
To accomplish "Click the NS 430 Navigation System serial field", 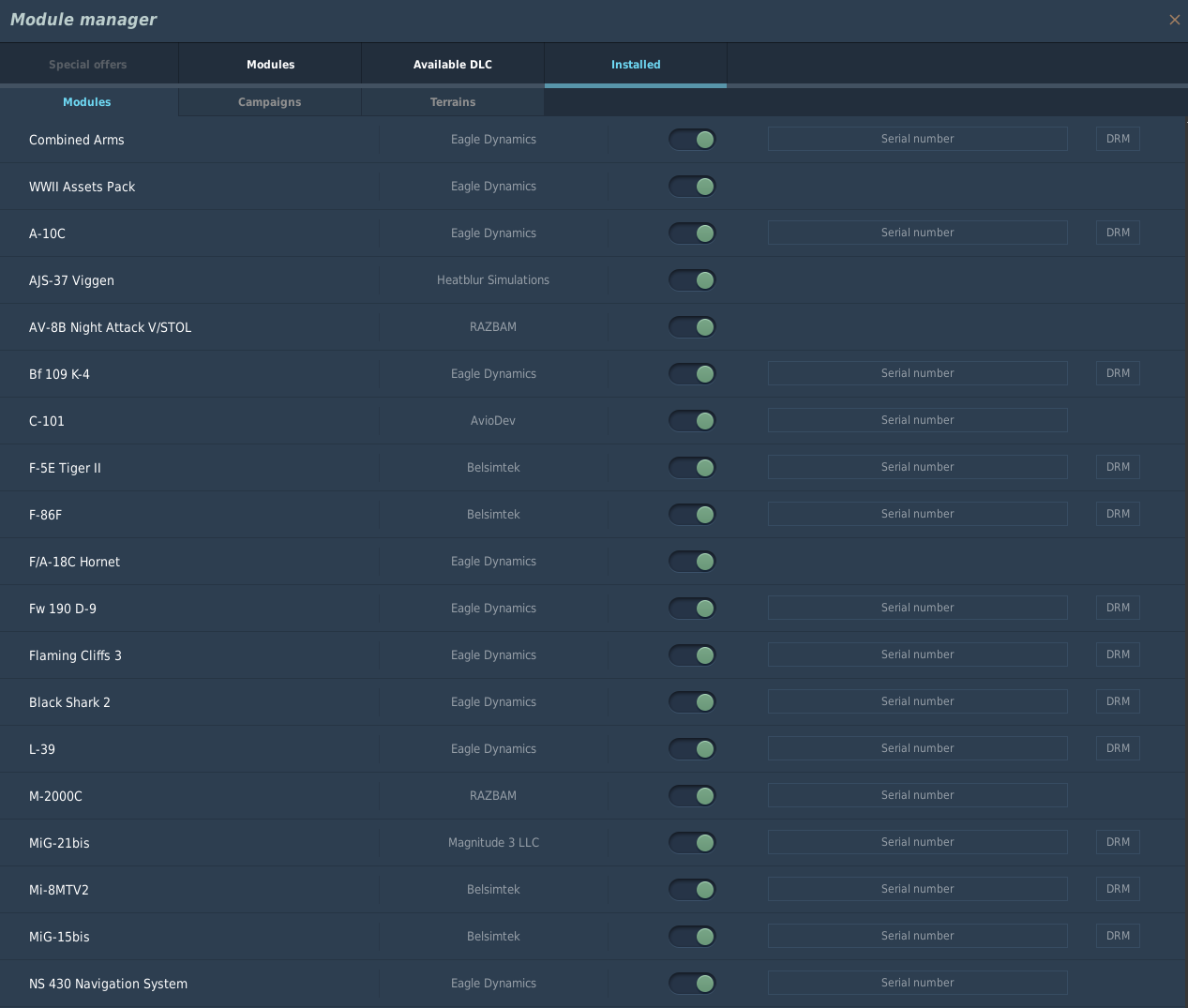I will (x=917, y=983).
